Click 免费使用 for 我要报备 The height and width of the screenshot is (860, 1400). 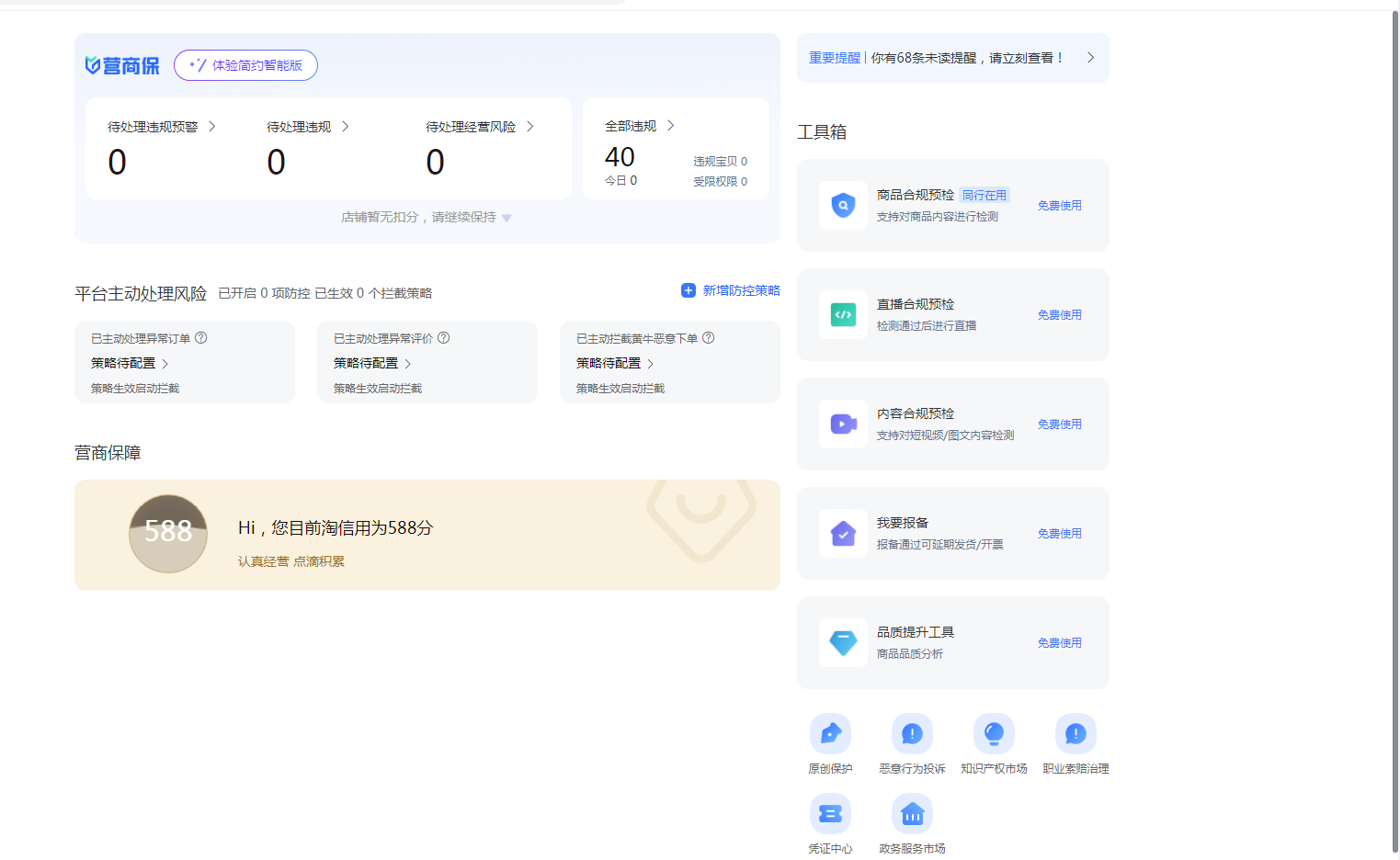[1060, 534]
